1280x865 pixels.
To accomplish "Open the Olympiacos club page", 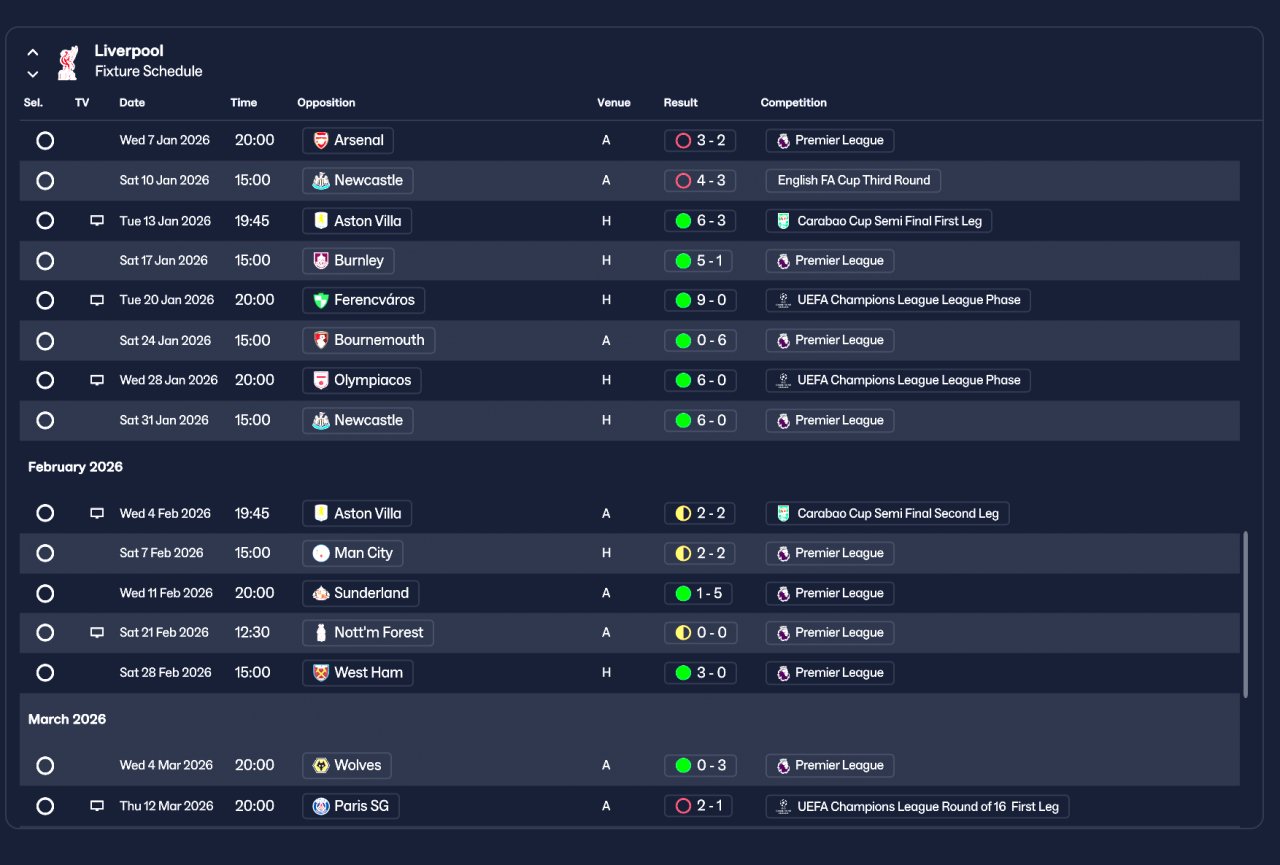I will coord(362,380).
